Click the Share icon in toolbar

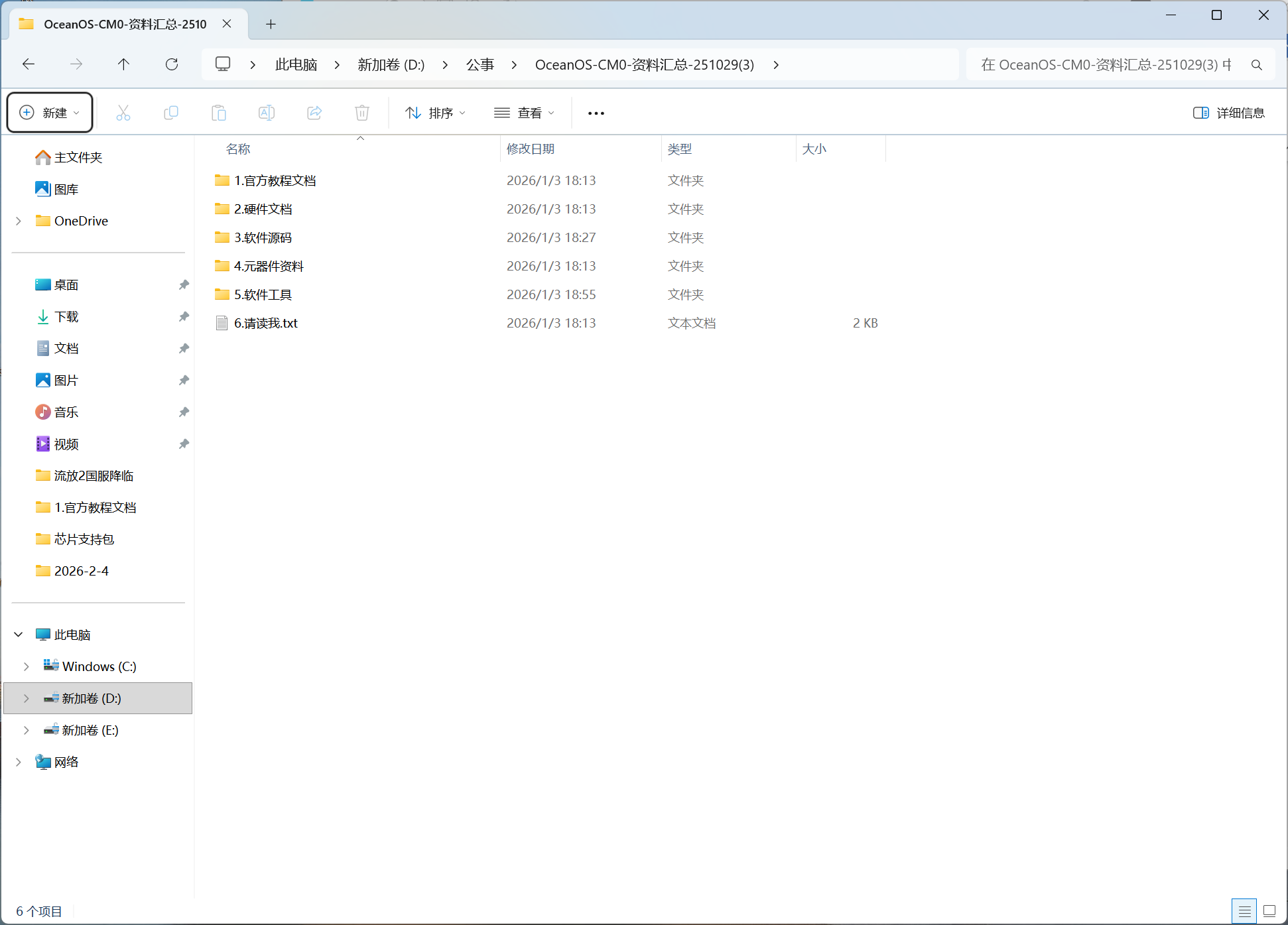point(314,113)
